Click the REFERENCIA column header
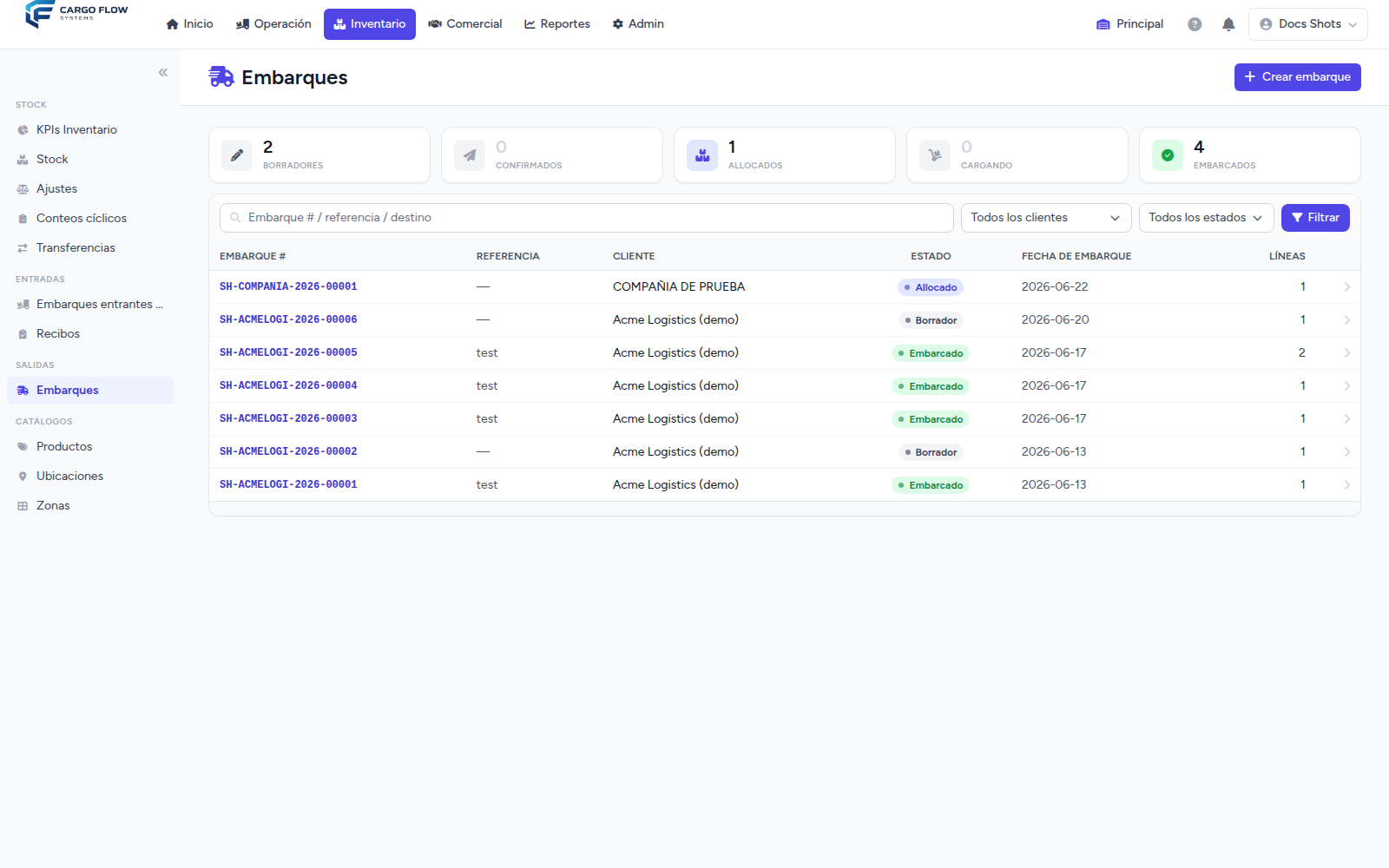This screenshot has width=1389, height=868. tap(508, 256)
